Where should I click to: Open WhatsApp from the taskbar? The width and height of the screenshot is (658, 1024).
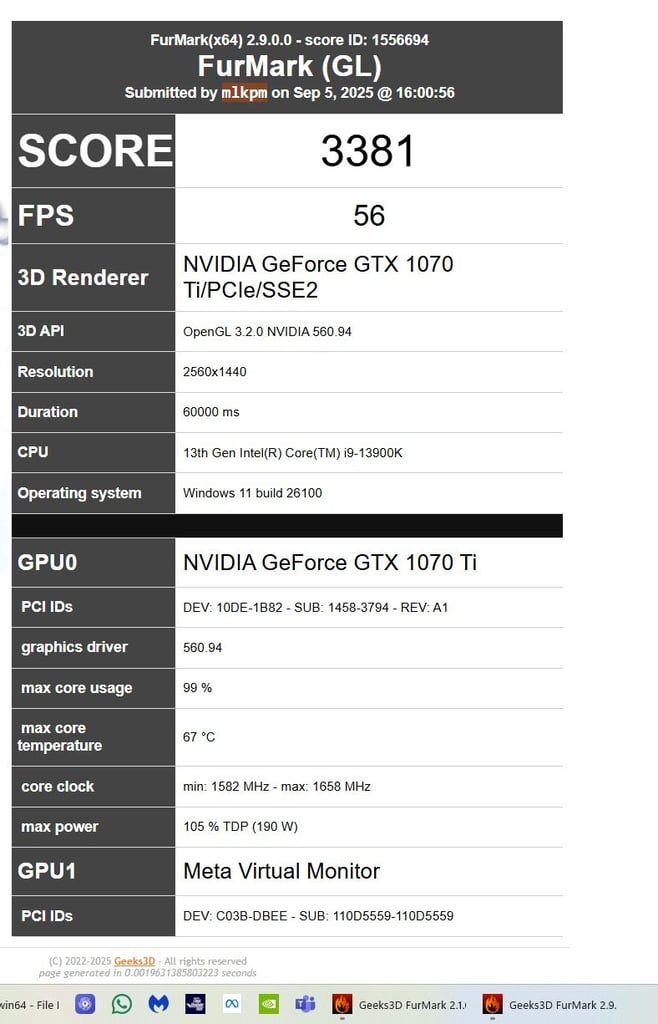121,1004
